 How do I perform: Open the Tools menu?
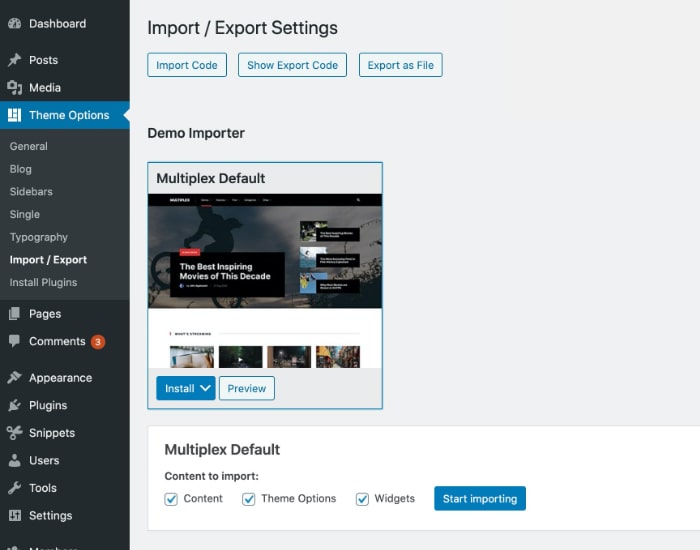coord(65,488)
